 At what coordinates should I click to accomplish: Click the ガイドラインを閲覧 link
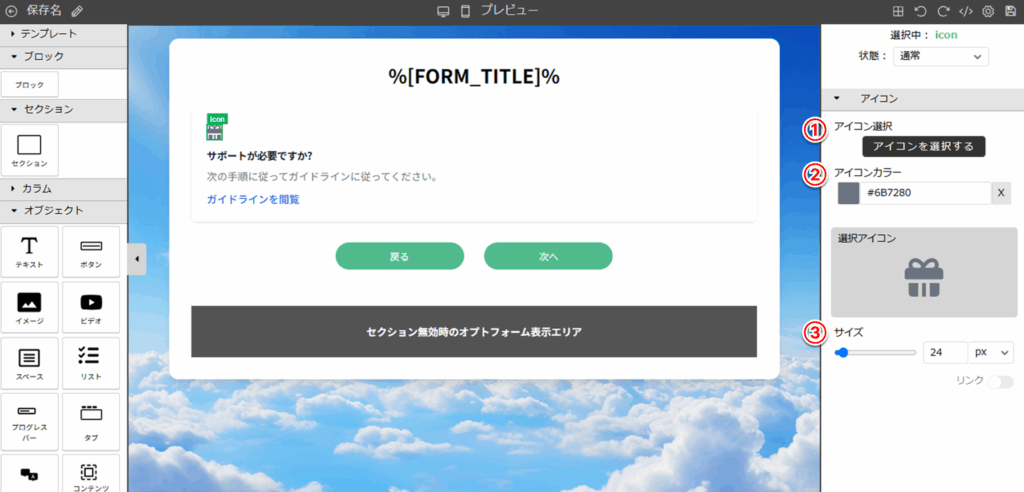(253, 199)
